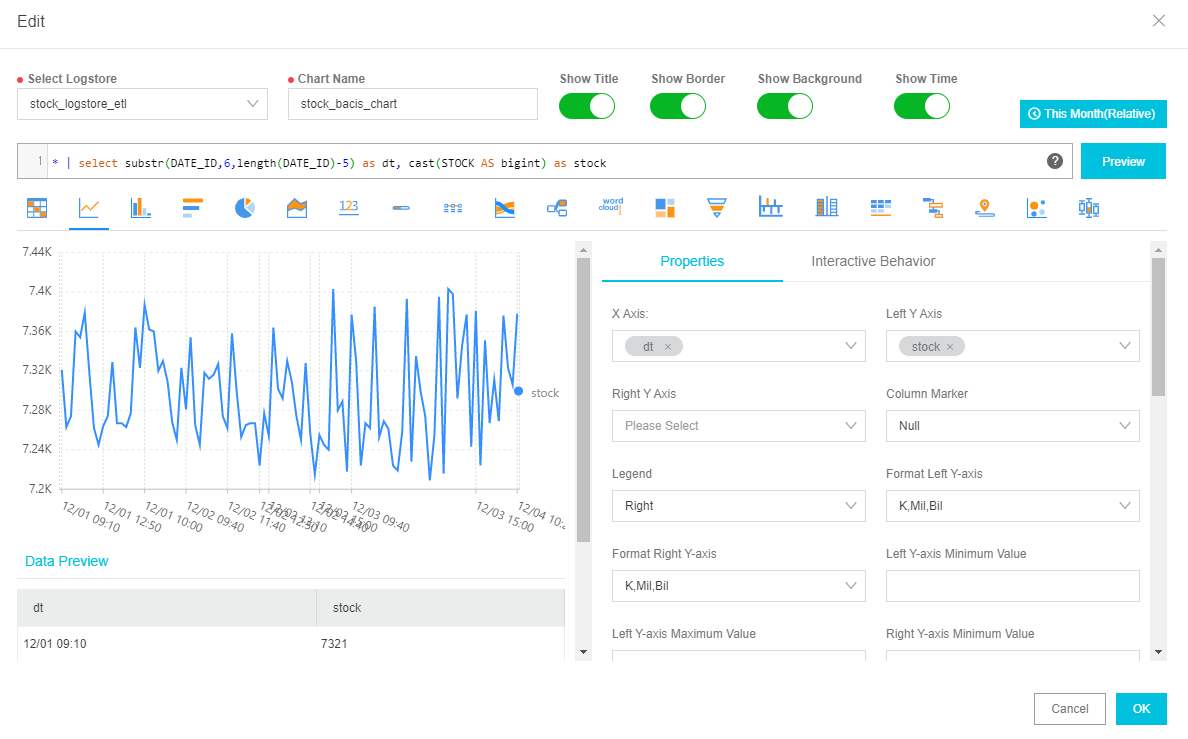Select the candlestick box chart icon
The image size is (1188, 739).
[1089, 208]
